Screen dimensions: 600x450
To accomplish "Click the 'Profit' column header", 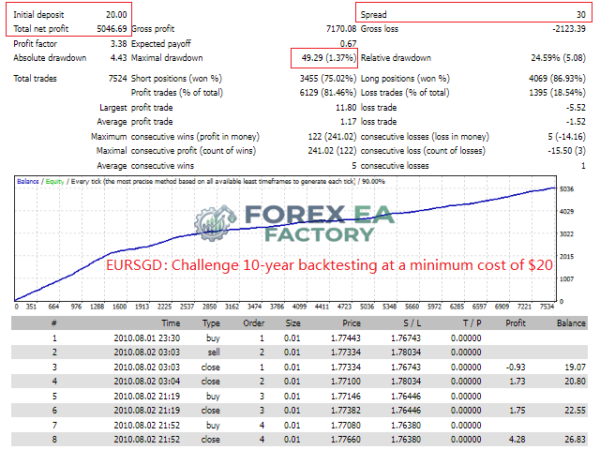I will [515, 323].
